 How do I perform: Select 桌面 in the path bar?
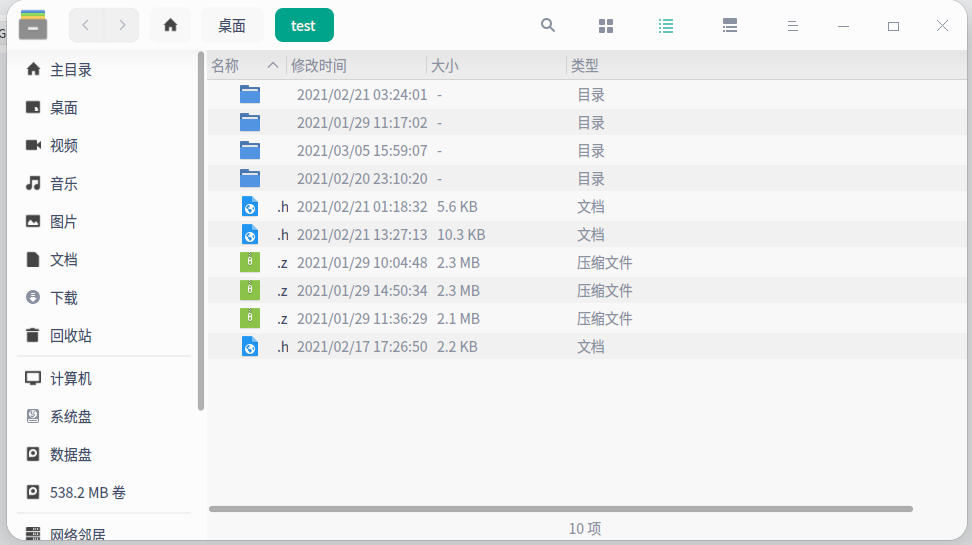pyautogui.click(x=232, y=25)
